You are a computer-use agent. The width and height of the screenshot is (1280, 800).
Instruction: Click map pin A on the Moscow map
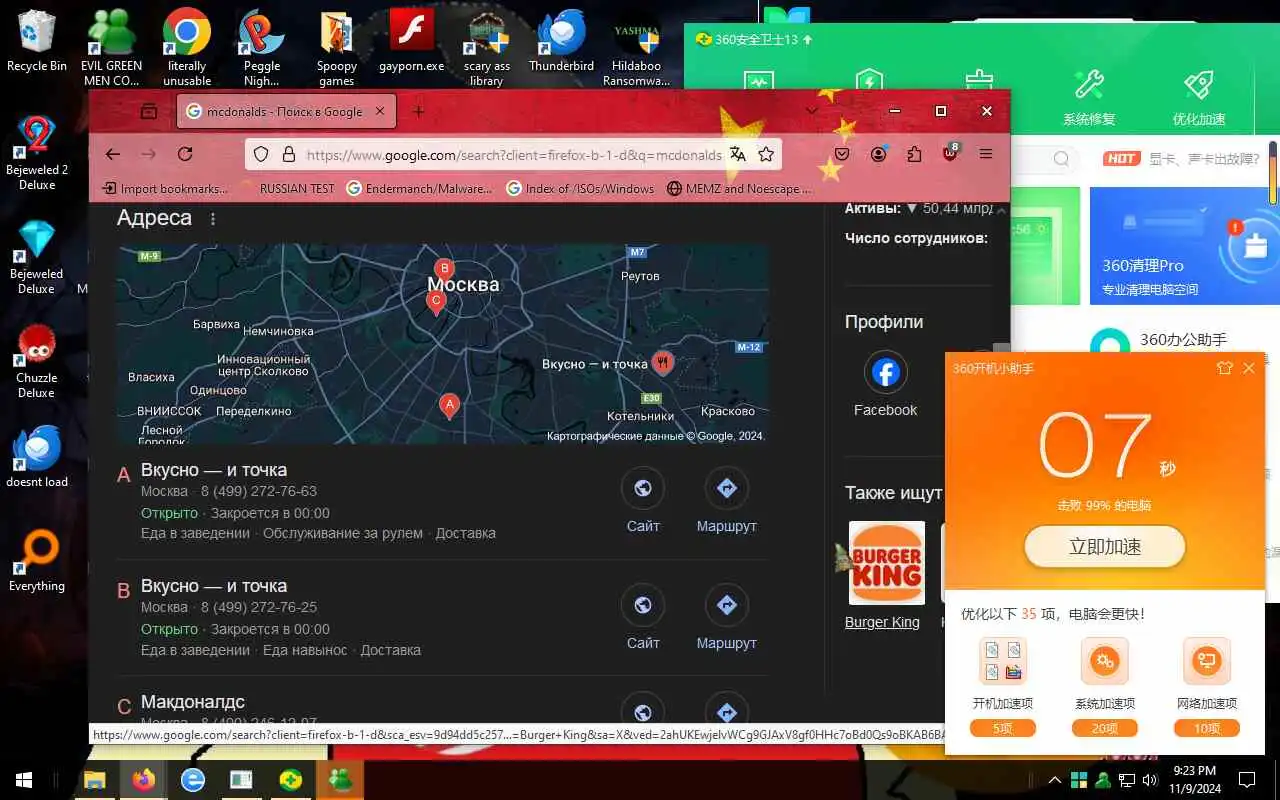click(449, 405)
